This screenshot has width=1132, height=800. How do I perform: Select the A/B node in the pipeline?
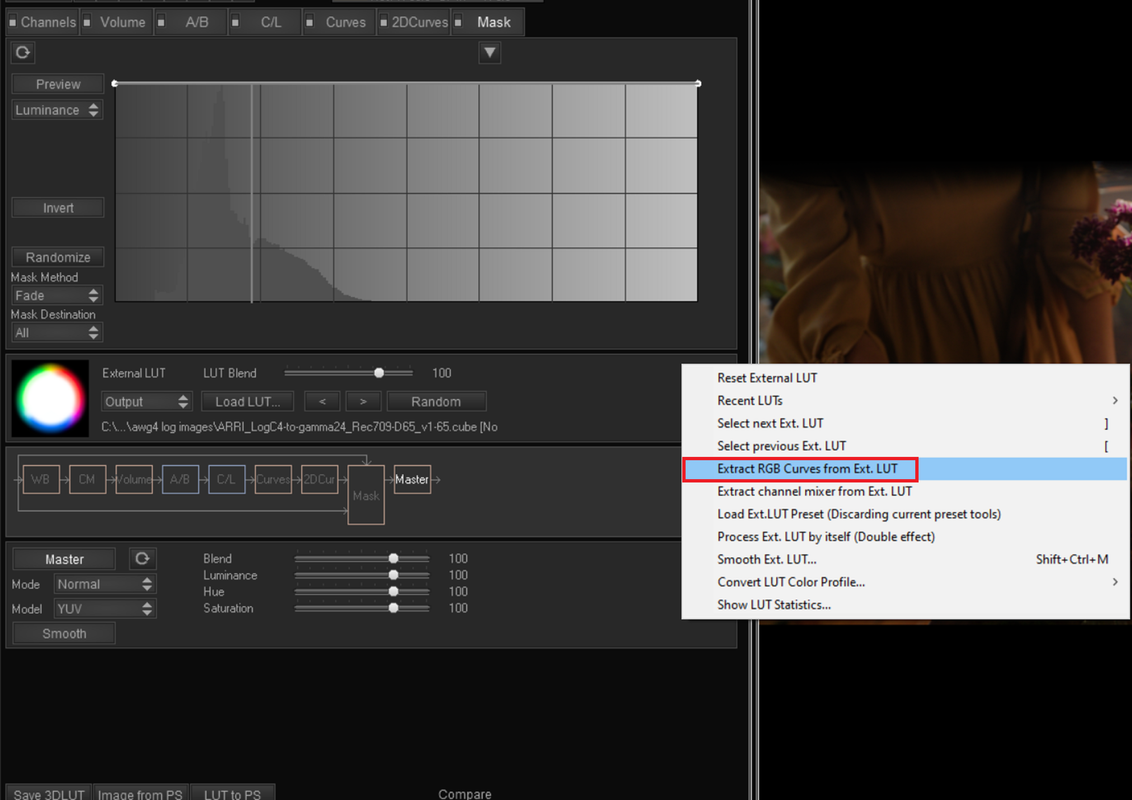(x=180, y=479)
